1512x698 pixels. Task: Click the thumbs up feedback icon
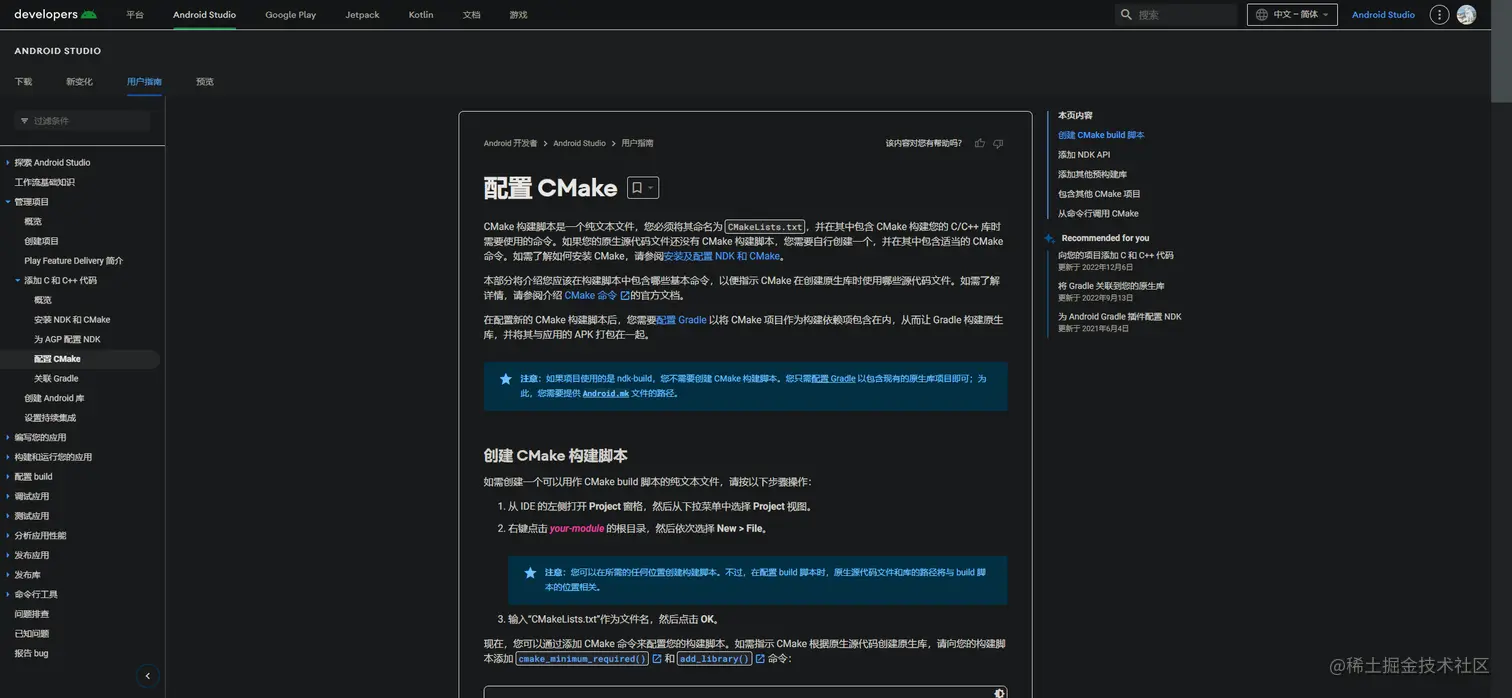coord(980,143)
